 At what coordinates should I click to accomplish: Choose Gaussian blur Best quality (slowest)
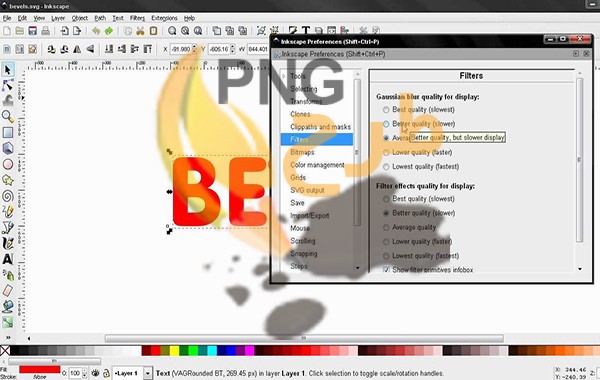(x=386, y=110)
